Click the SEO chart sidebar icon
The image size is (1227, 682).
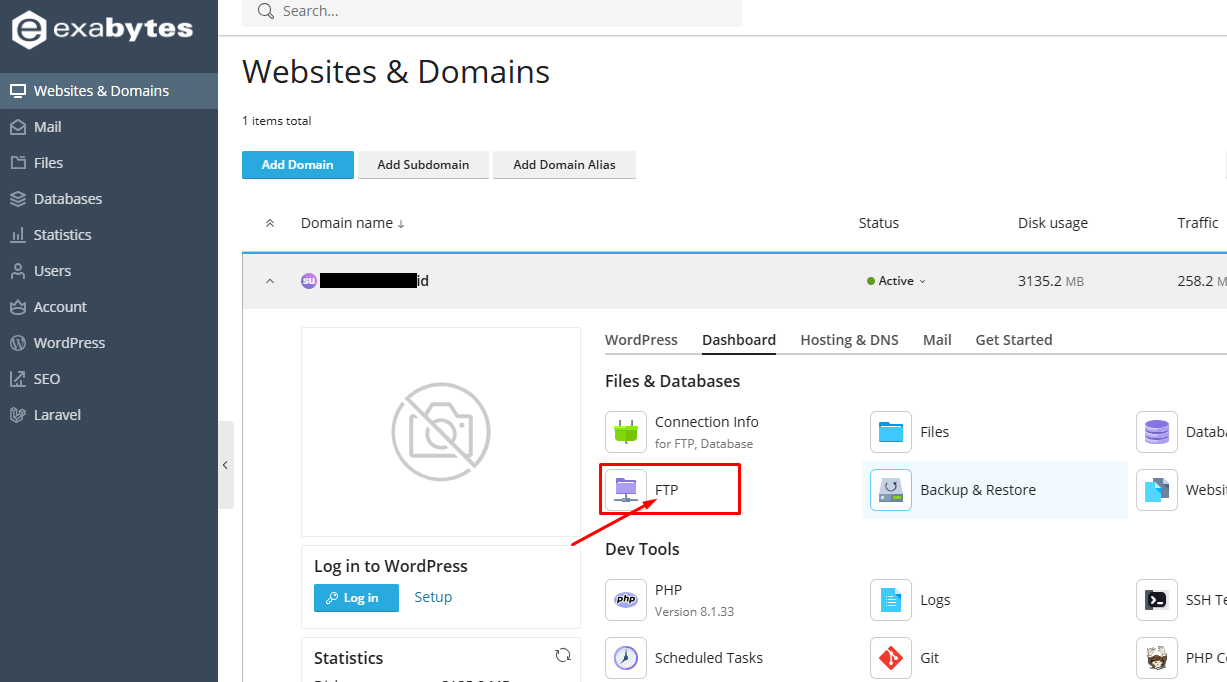tap(17, 379)
